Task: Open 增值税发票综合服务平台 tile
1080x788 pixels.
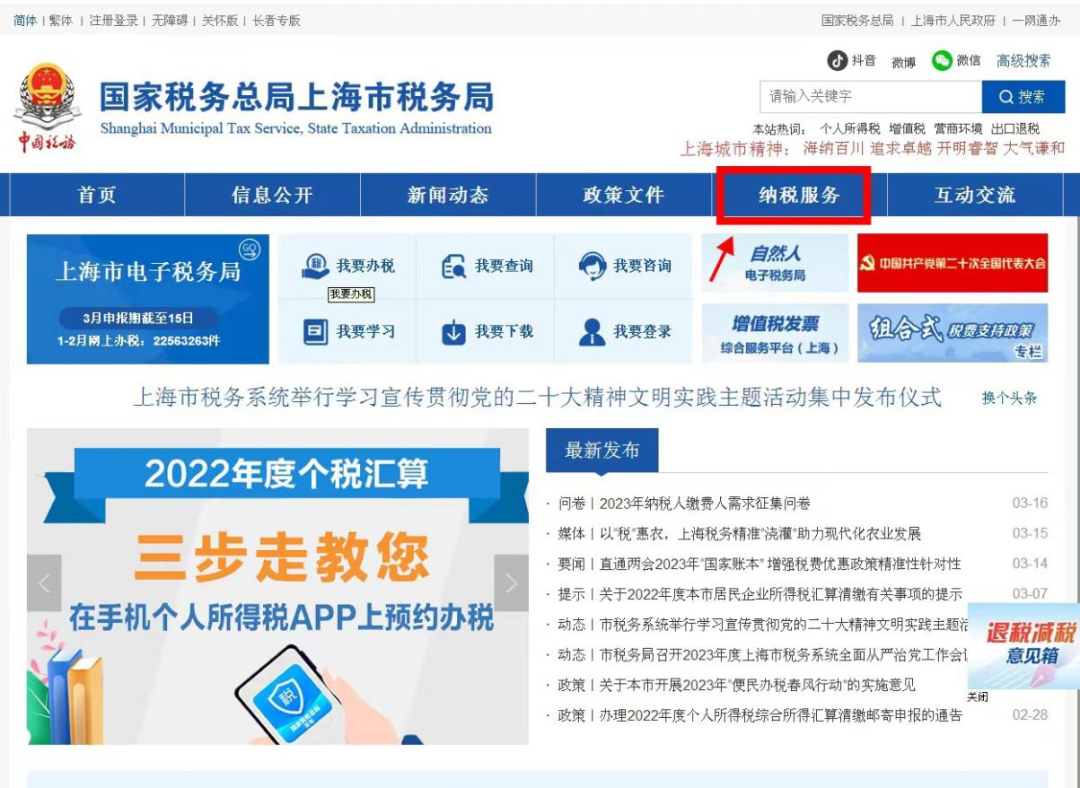Action: pyautogui.click(x=776, y=333)
